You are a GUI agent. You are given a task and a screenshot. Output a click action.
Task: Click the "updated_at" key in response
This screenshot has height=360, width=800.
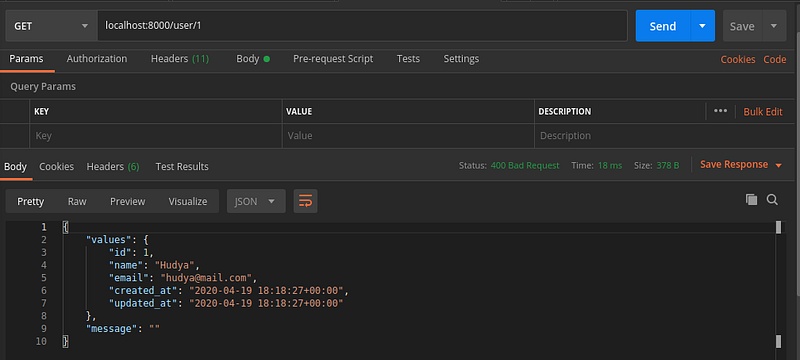pos(143,303)
